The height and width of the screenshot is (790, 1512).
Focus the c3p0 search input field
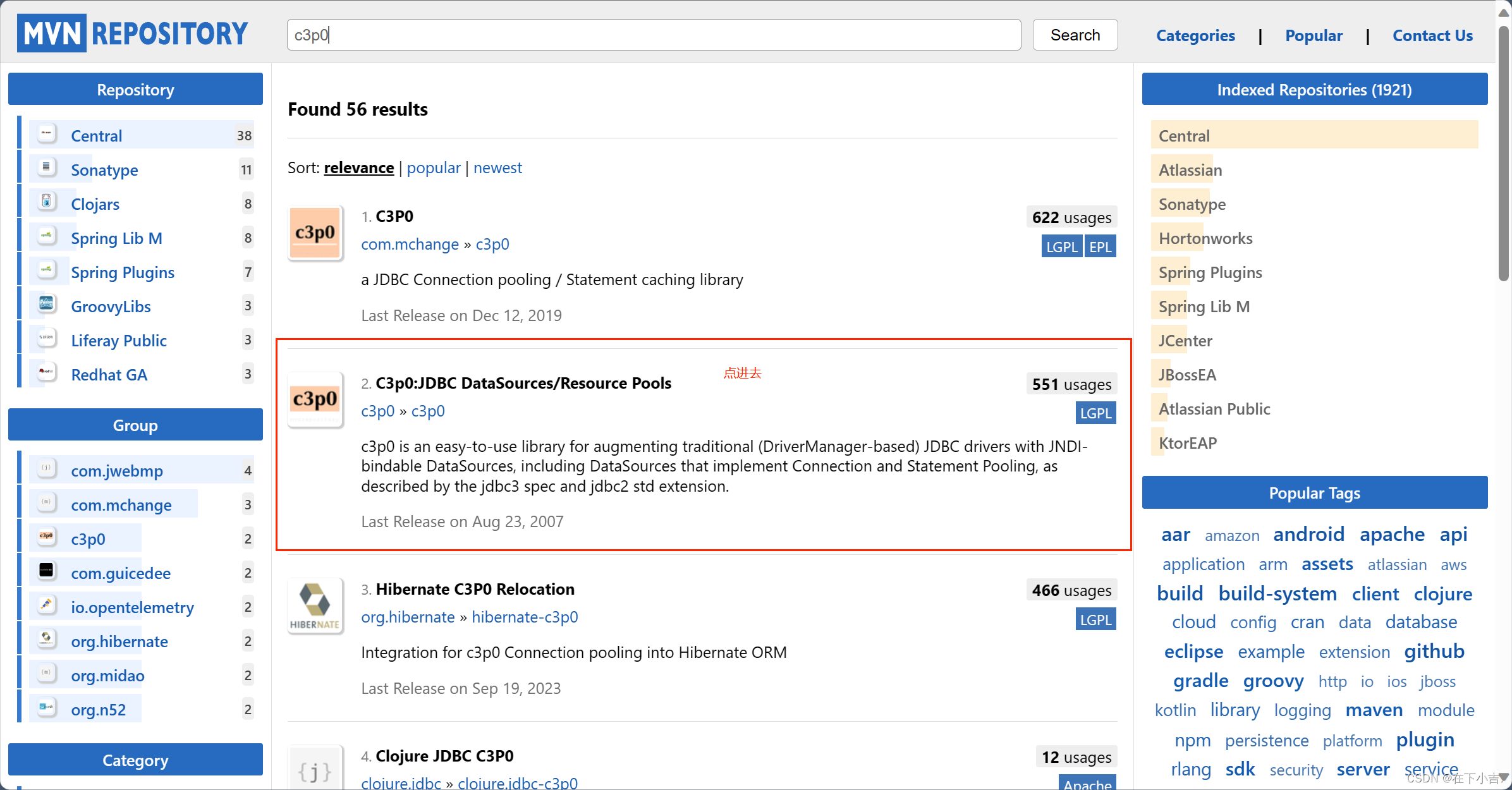pos(654,35)
